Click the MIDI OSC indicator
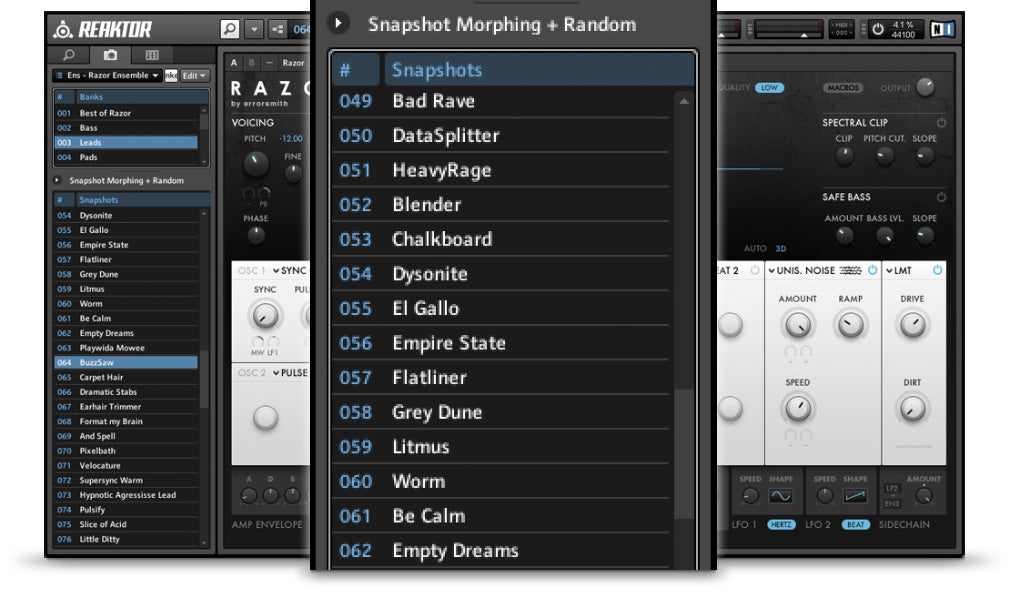This screenshot has height=598, width=1010. [x=842, y=29]
